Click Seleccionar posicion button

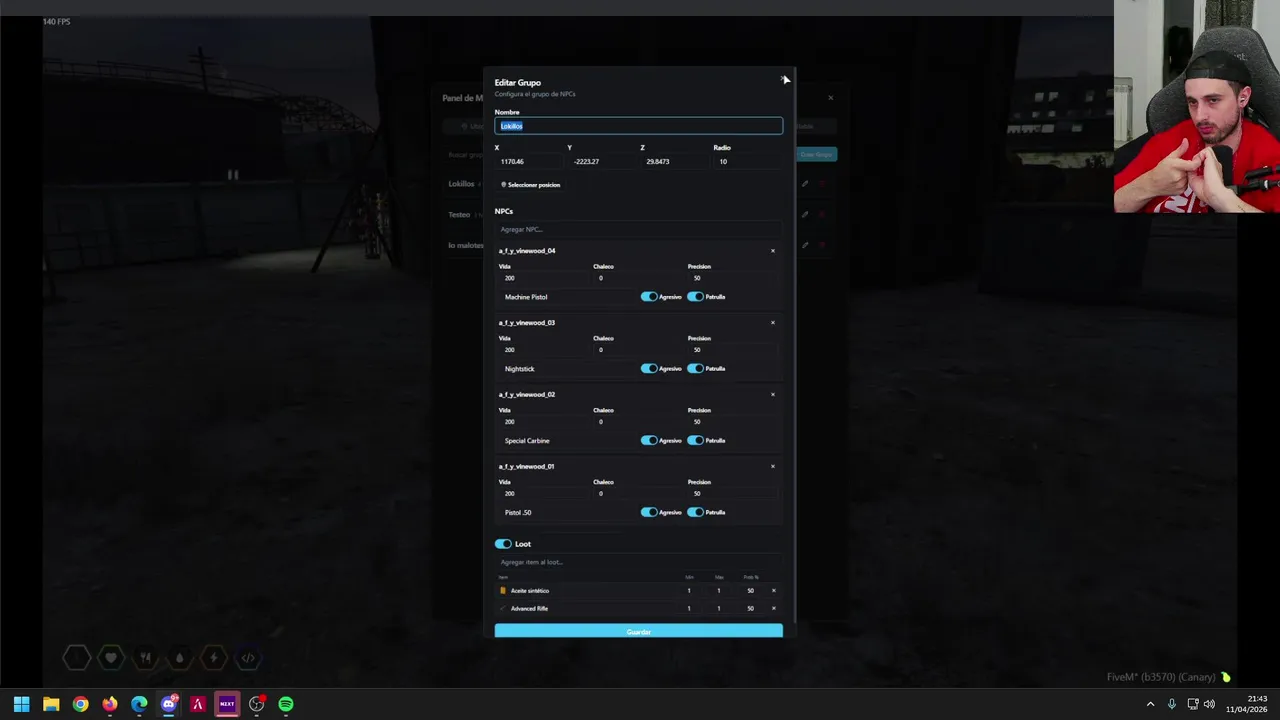point(530,185)
